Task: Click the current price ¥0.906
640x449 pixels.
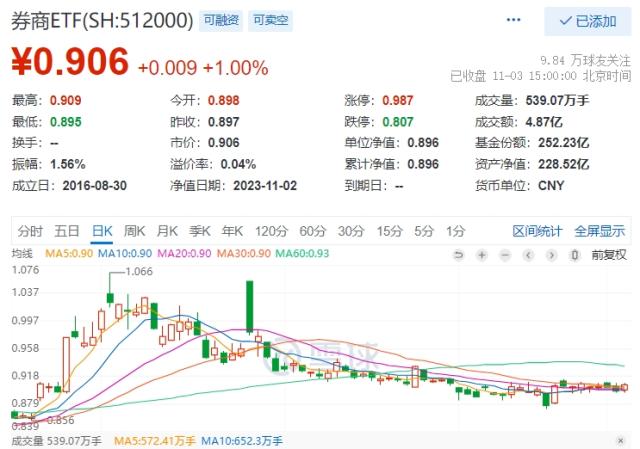Action: click(x=70, y=61)
